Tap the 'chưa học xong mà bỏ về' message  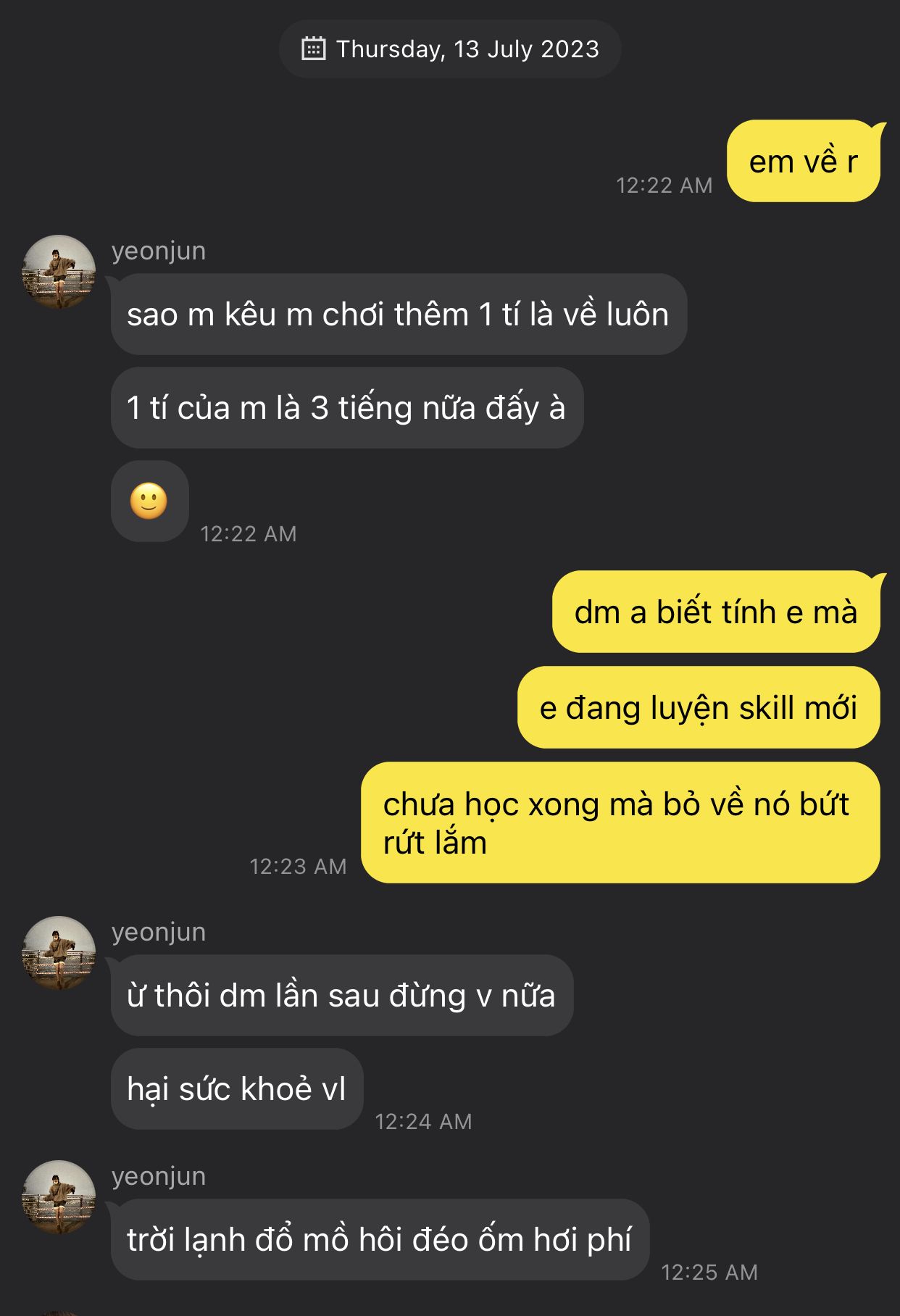pyautogui.click(x=620, y=822)
